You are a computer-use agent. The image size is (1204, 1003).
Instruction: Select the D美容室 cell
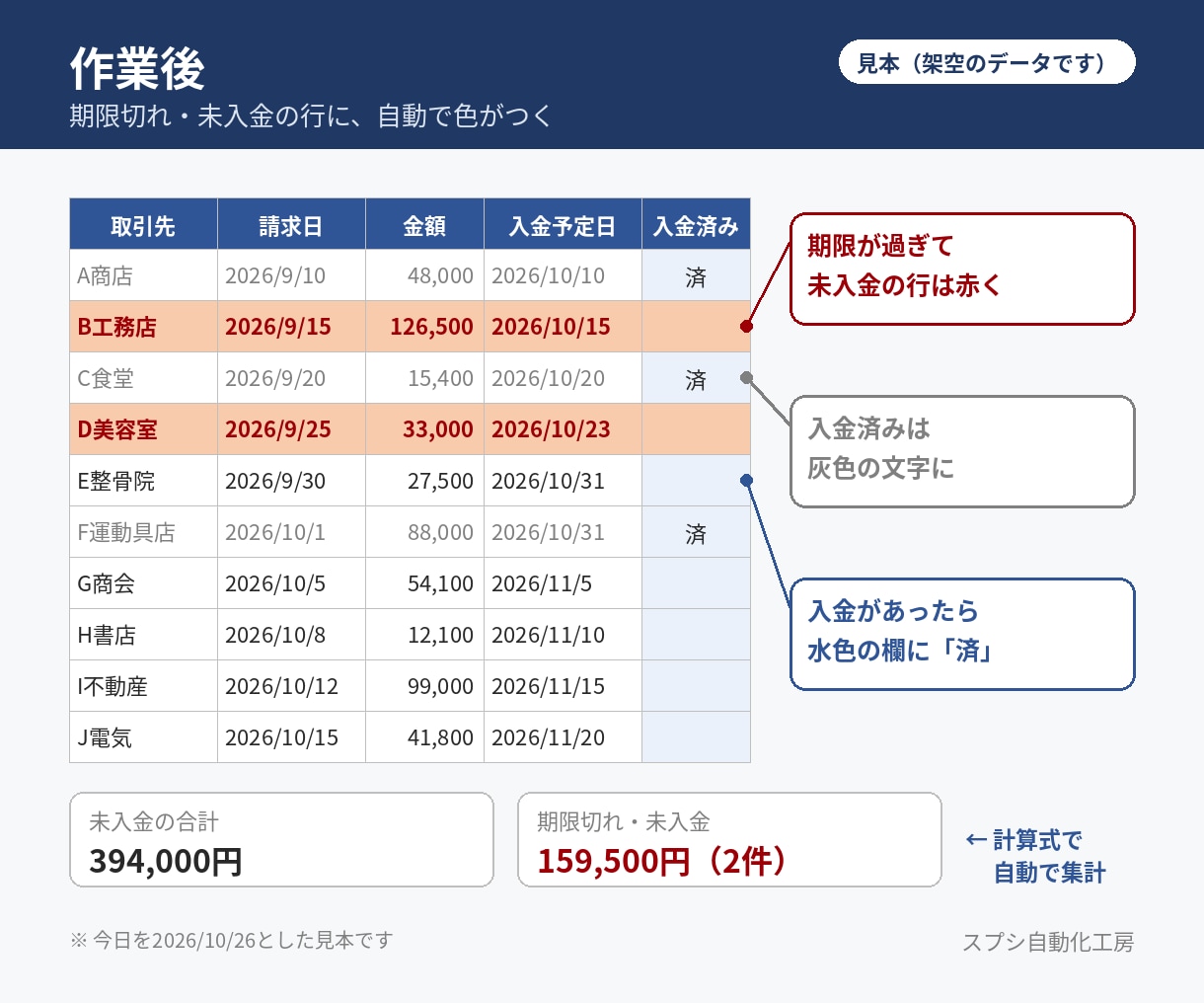[x=143, y=429]
